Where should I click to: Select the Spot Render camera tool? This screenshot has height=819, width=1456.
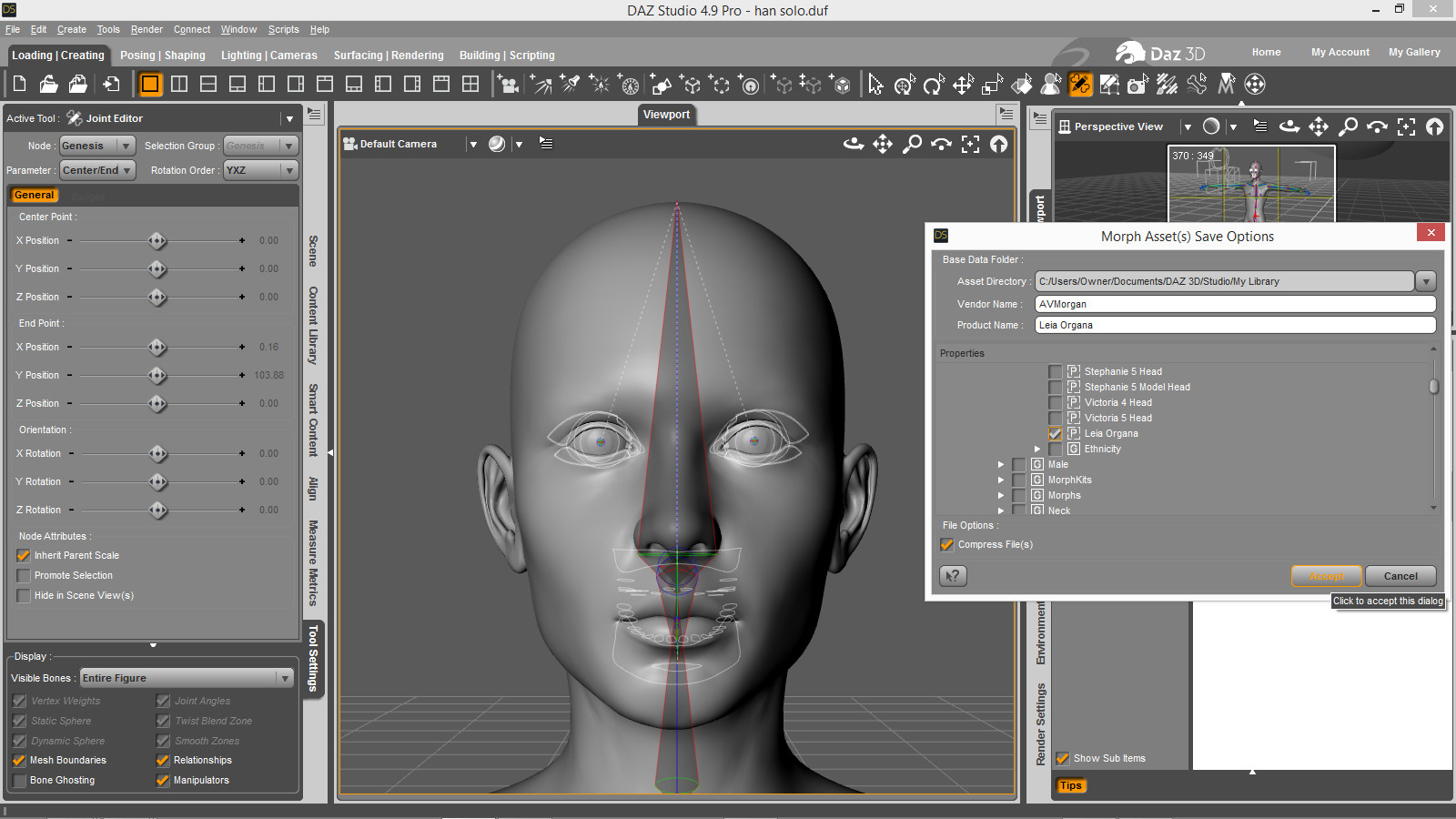[x=1137, y=85]
